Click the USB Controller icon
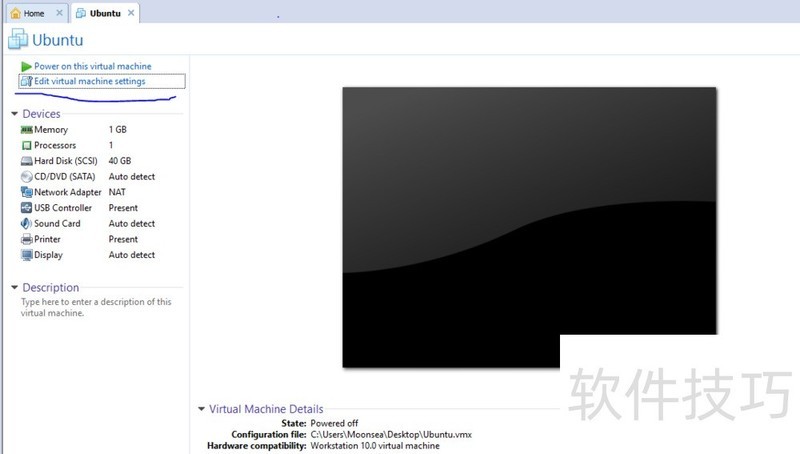Viewport: 800px width, 454px height. [x=27, y=208]
